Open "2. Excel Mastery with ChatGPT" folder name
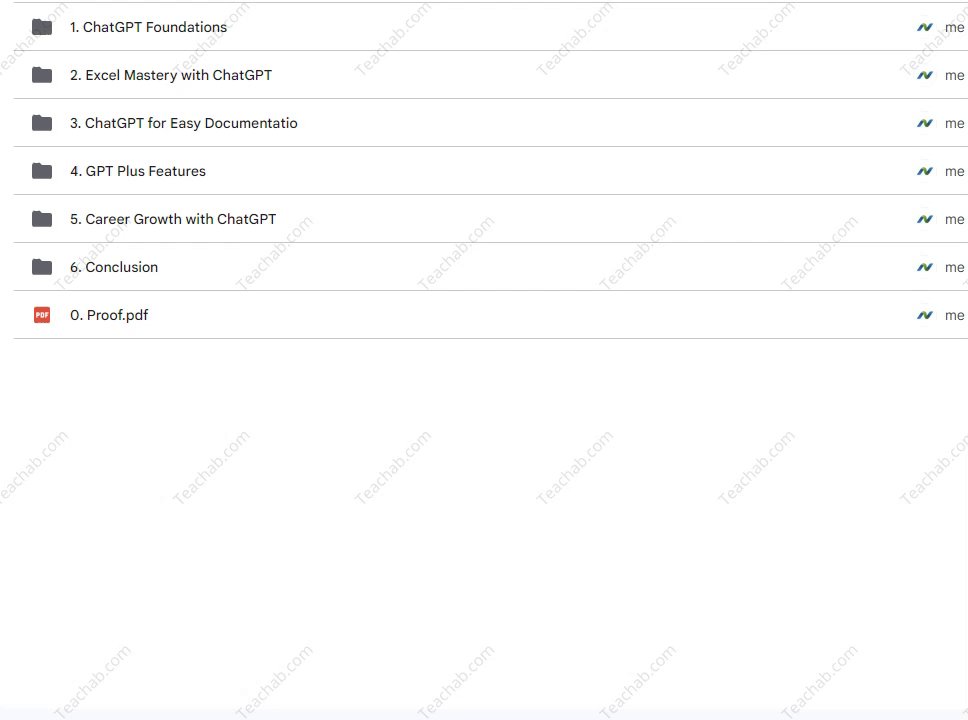This screenshot has height=720, width=968. click(171, 75)
